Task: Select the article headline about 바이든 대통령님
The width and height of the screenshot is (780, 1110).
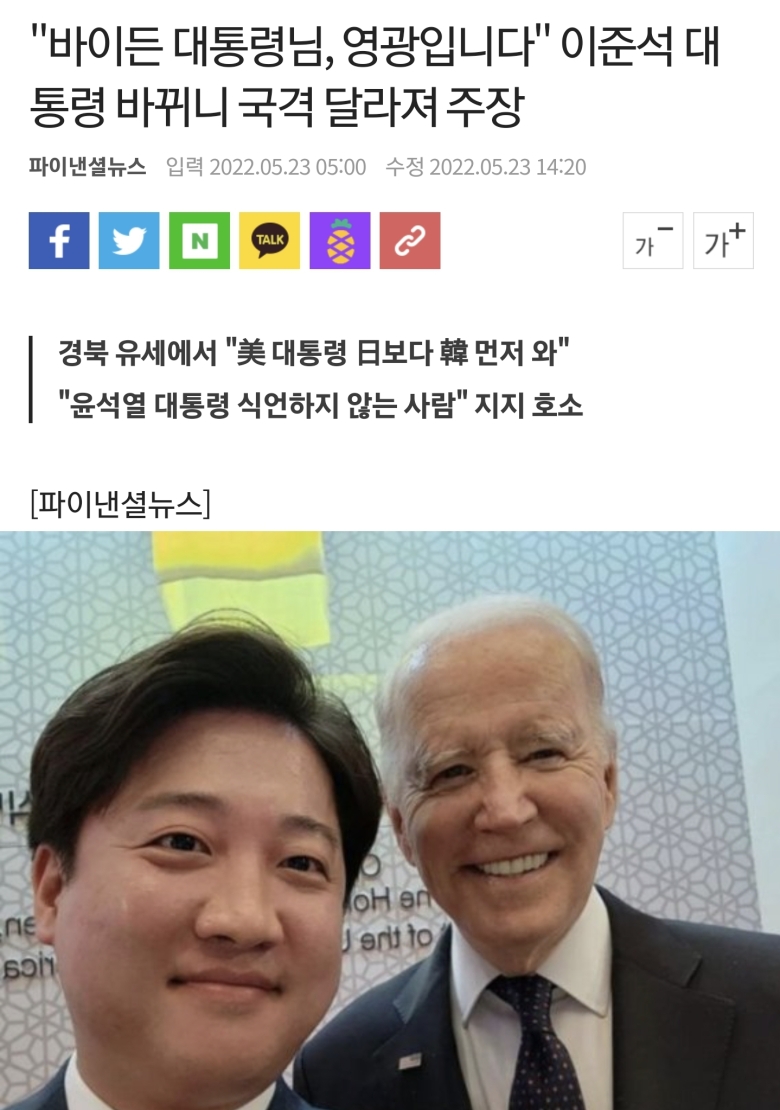Action: coord(375,76)
